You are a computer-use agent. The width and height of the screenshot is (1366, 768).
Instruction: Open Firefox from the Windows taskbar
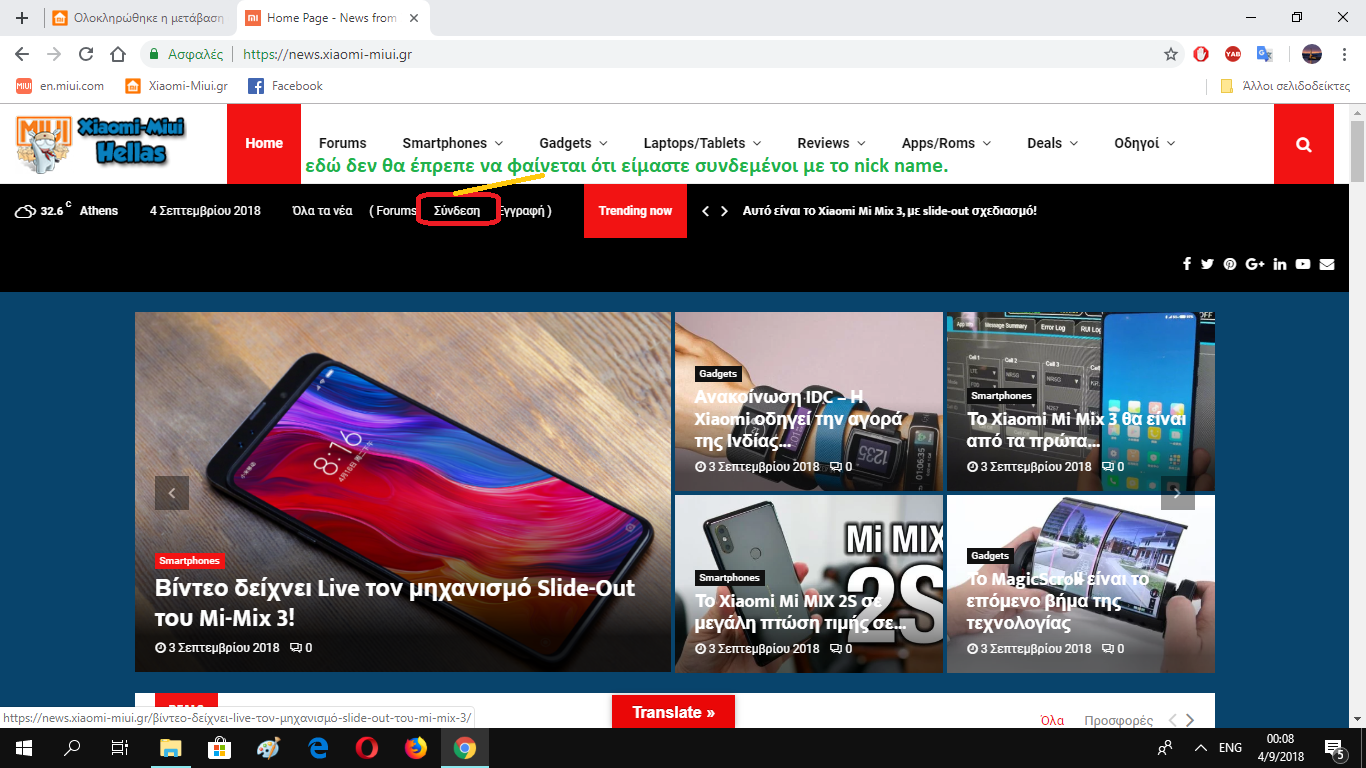click(x=415, y=748)
